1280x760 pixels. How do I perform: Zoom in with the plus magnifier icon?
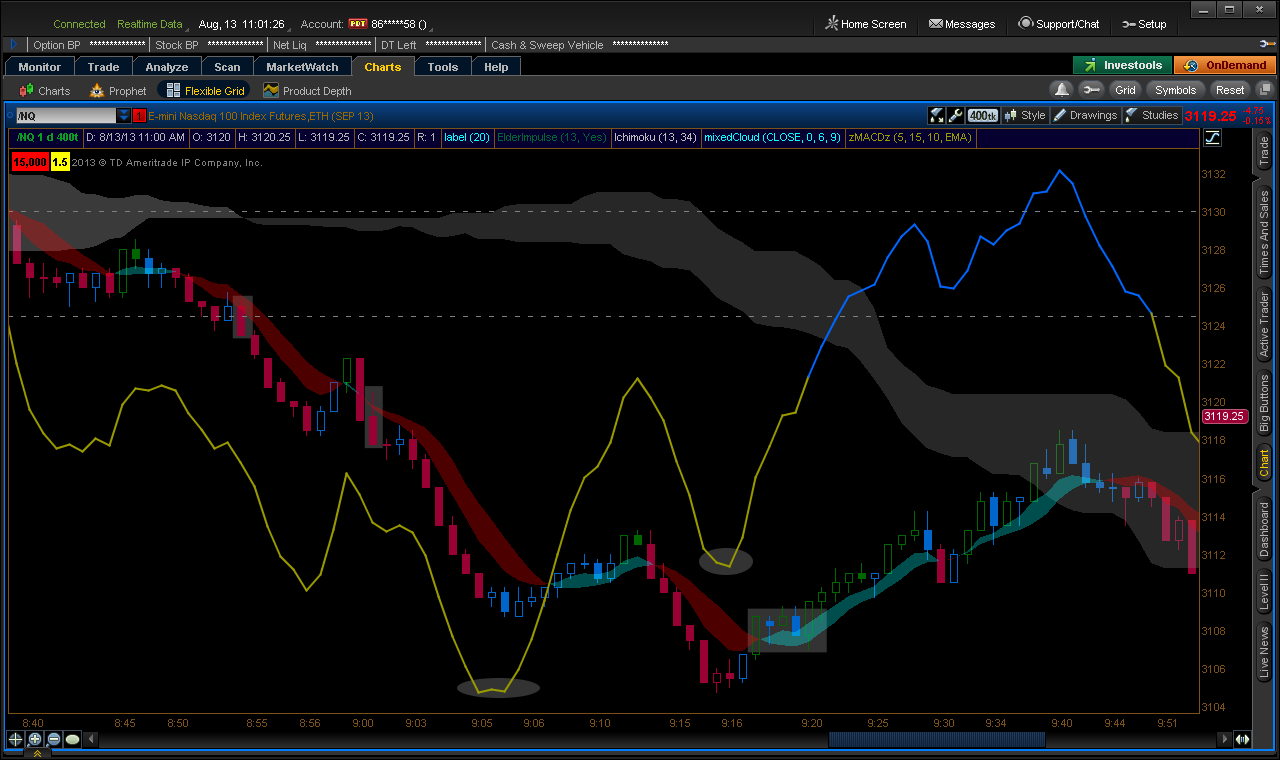click(x=34, y=739)
